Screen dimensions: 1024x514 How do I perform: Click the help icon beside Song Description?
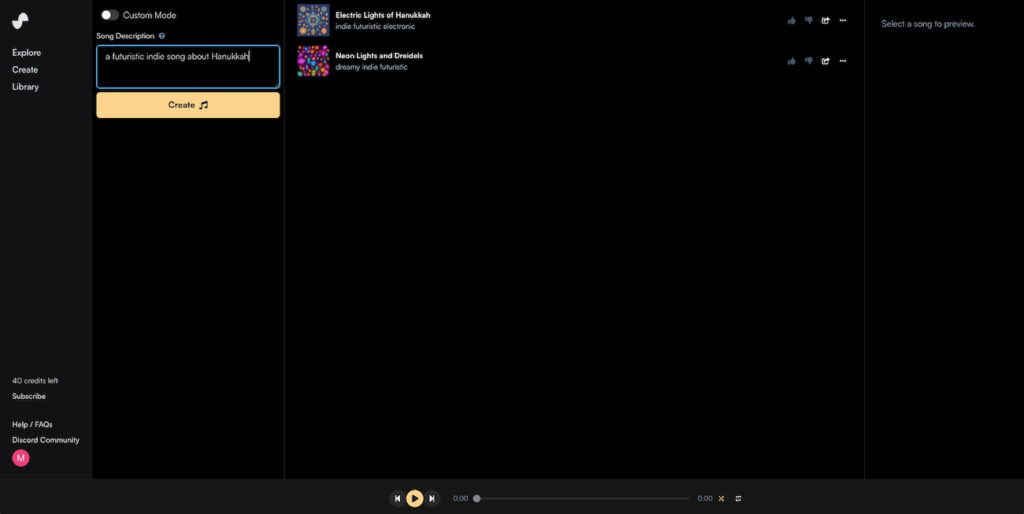(x=162, y=36)
